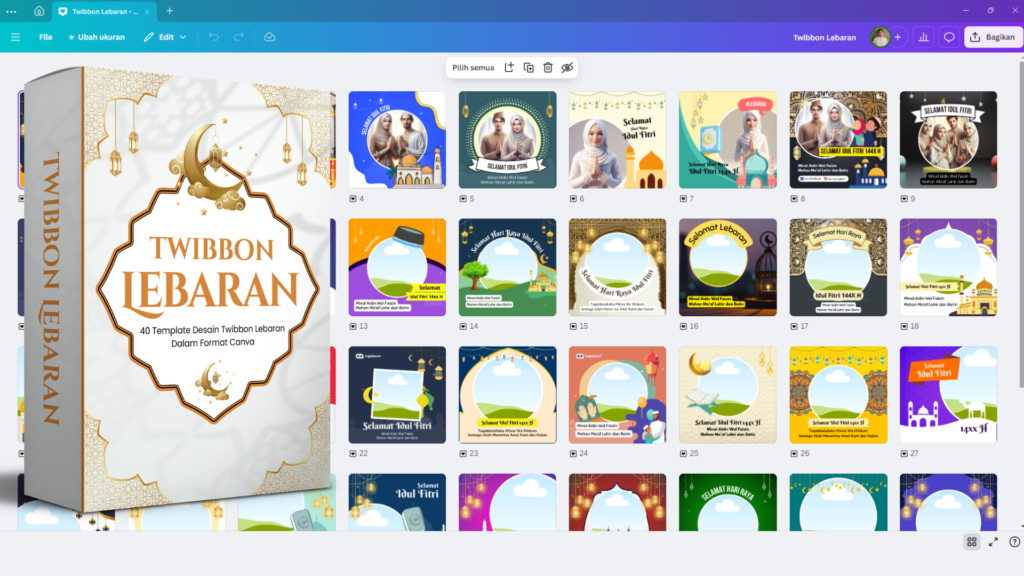Delete selected pages with the trash icon
The height and width of the screenshot is (576, 1024).
pyautogui.click(x=548, y=68)
